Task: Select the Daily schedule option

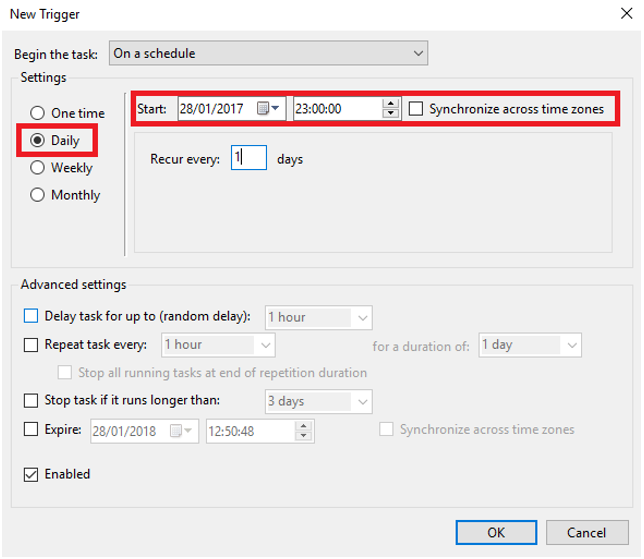Action: [x=38, y=141]
